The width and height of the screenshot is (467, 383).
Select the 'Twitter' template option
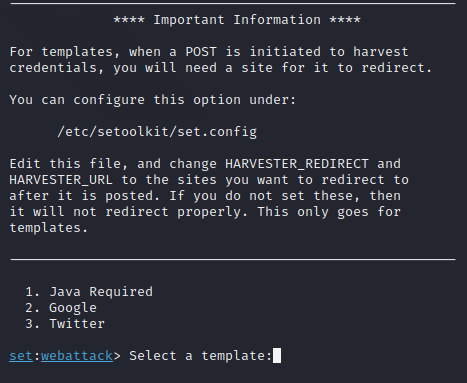[77, 324]
